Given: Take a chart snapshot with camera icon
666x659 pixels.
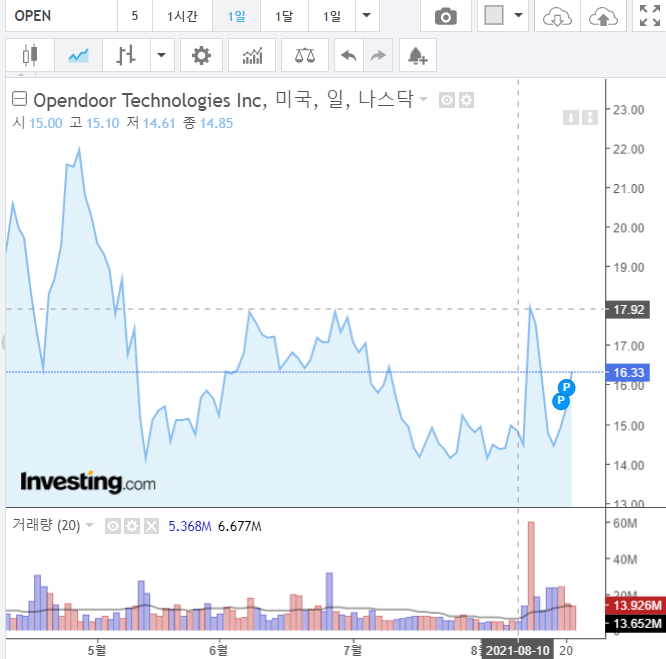Looking at the screenshot, I should point(446,16).
